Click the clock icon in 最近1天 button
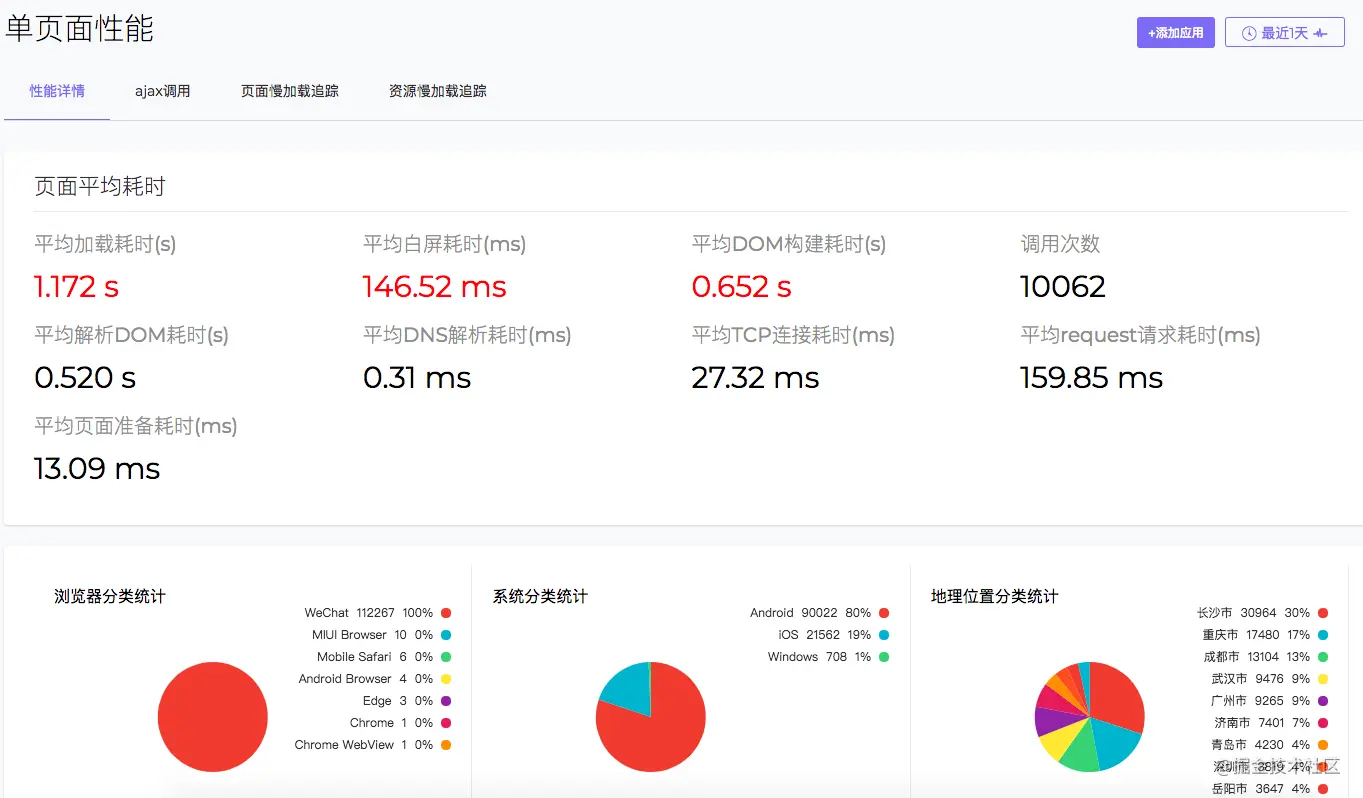Image resolution: width=1363 pixels, height=798 pixels. pos(1248,33)
